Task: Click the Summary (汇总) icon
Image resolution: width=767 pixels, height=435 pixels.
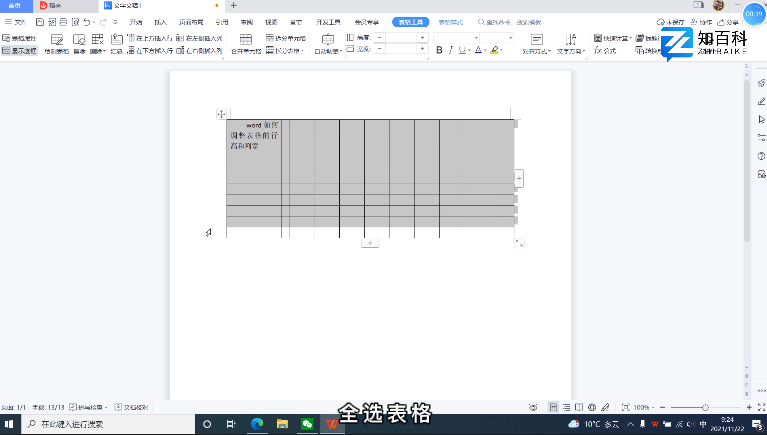Action: (116, 44)
